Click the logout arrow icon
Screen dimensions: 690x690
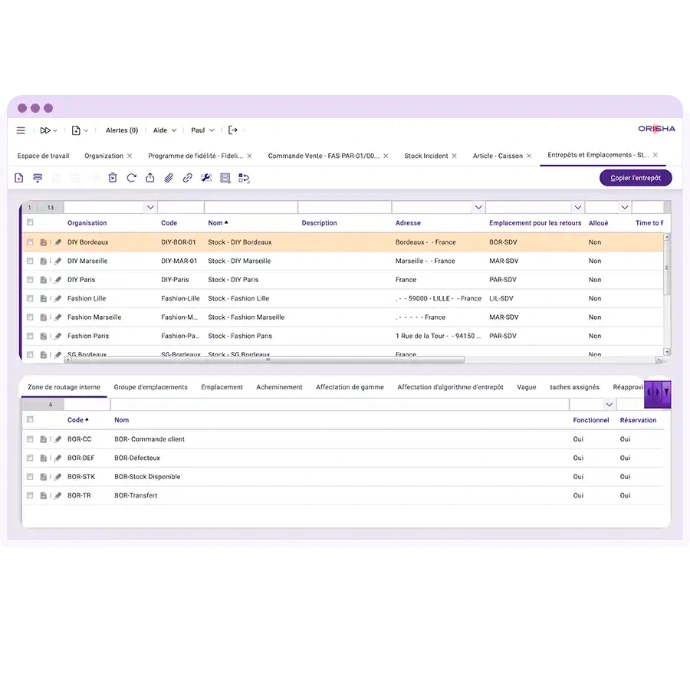pyautogui.click(x=233, y=130)
